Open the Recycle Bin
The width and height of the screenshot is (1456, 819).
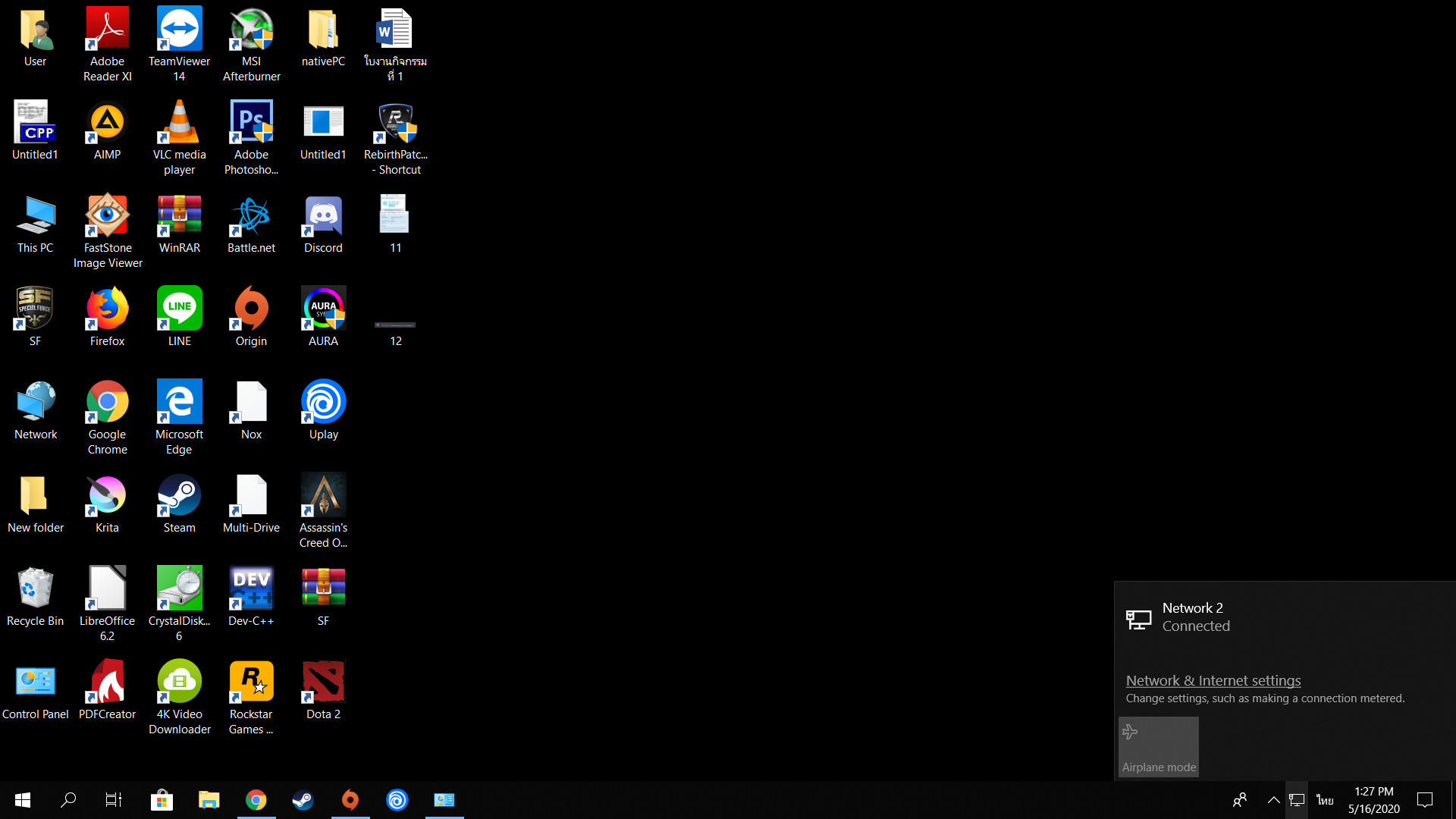coord(35,598)
